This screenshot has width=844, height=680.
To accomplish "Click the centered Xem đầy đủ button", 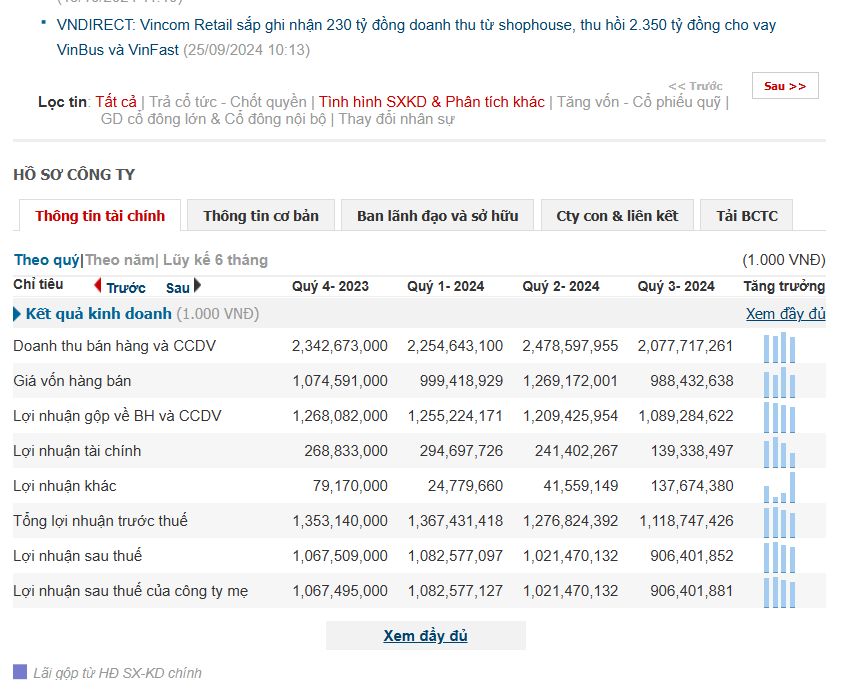I will (425, 636).
